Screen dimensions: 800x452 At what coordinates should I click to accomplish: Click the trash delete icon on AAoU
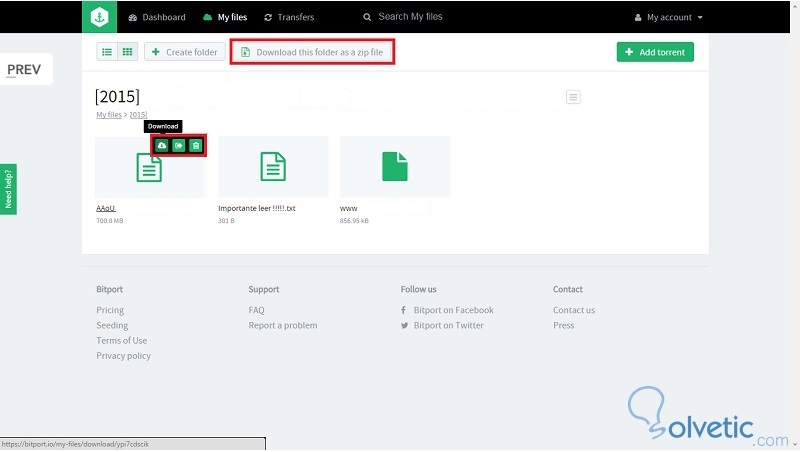pos(196,146)
